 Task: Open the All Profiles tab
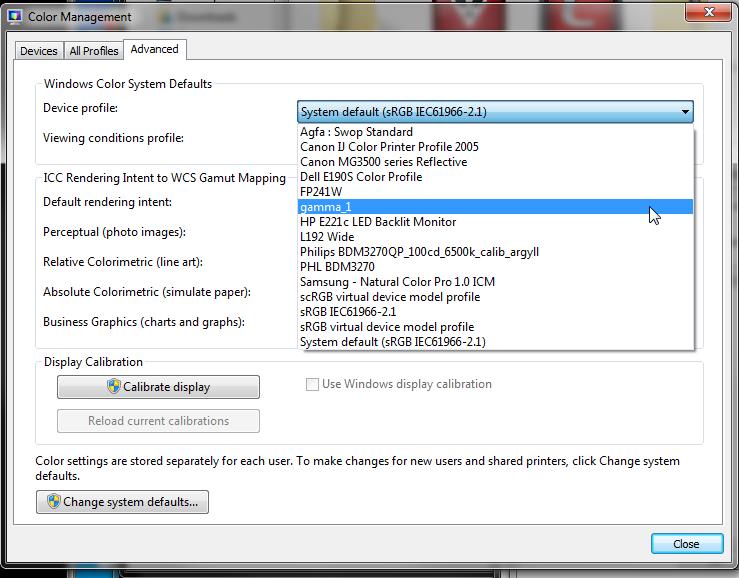(x=94, y=51)
